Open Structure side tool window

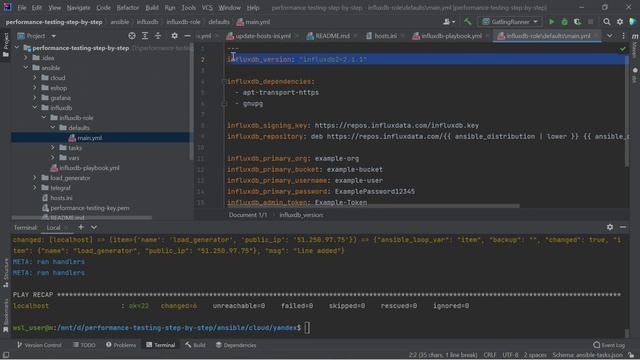[x=6, y=273]
